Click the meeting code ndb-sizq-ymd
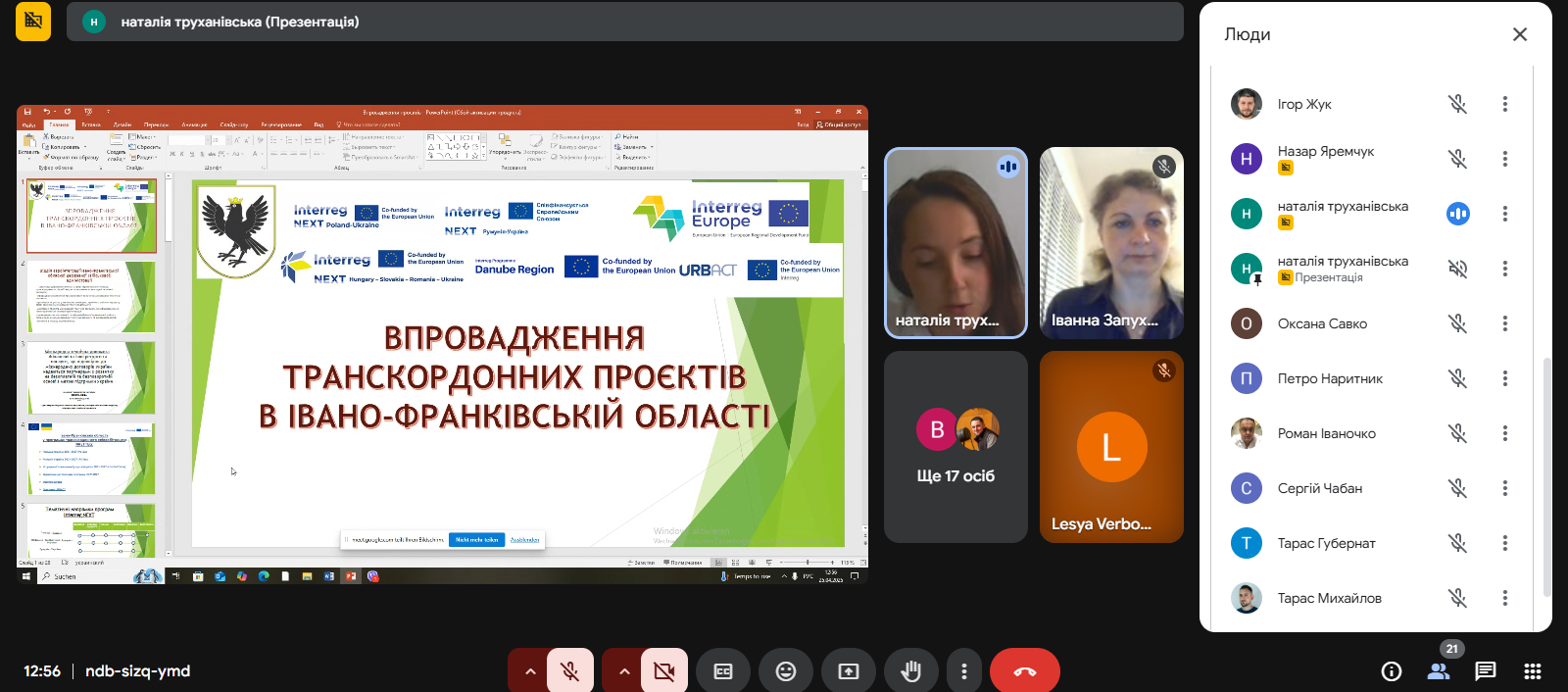The image size is (1568, 692). click(137, 671)
